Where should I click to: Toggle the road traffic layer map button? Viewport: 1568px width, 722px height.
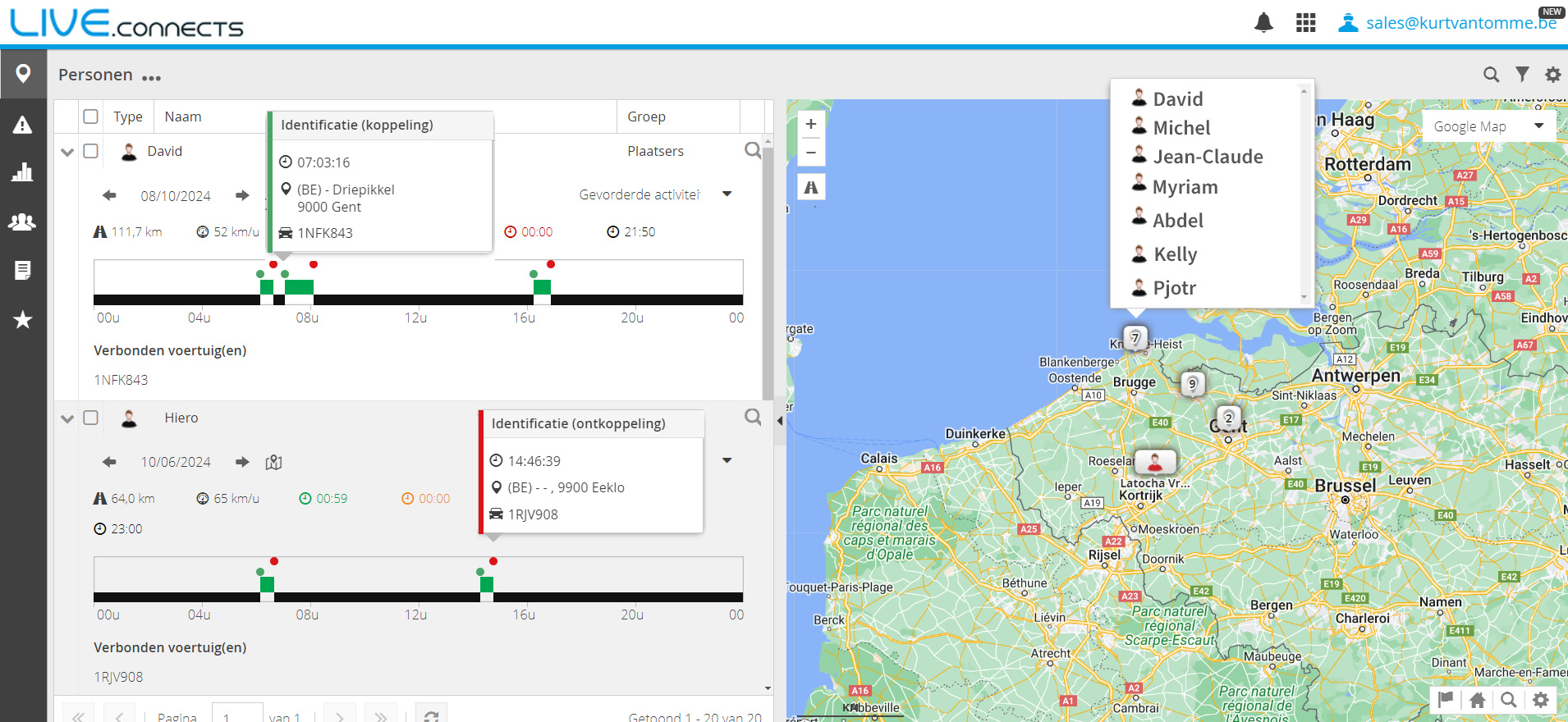click(x=811, y=187)
